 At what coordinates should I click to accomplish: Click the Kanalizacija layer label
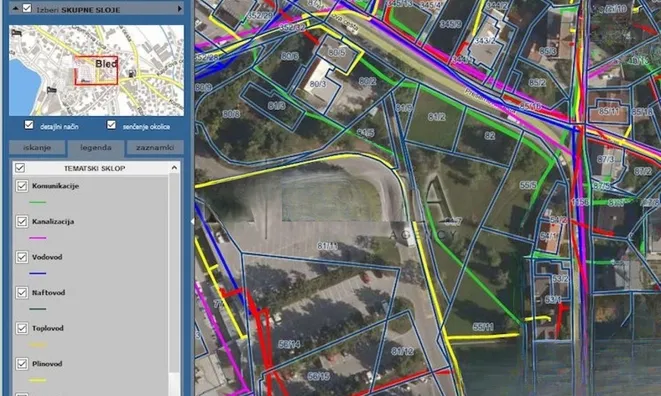point(53,221)
